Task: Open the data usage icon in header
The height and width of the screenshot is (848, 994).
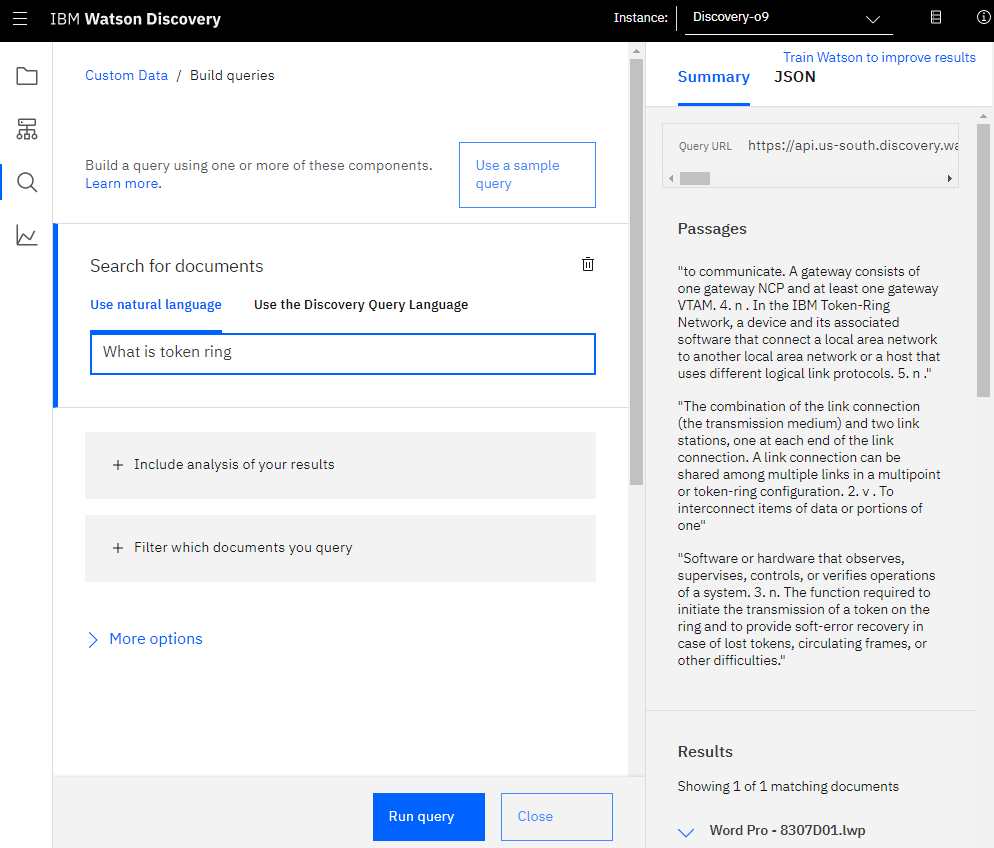Action: pyautogui.click(x=936, y=18)
